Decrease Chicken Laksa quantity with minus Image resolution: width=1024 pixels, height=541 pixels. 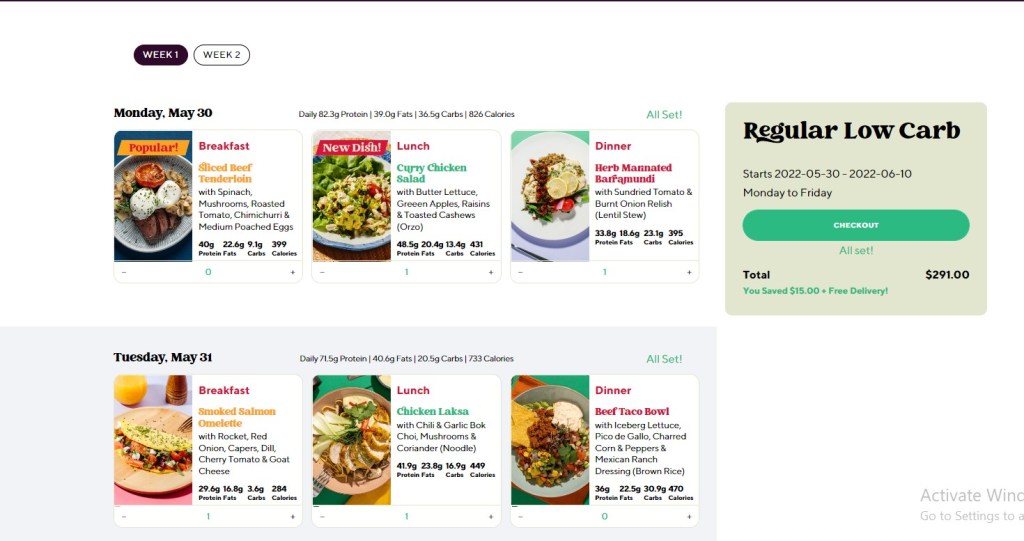point(323,517)
